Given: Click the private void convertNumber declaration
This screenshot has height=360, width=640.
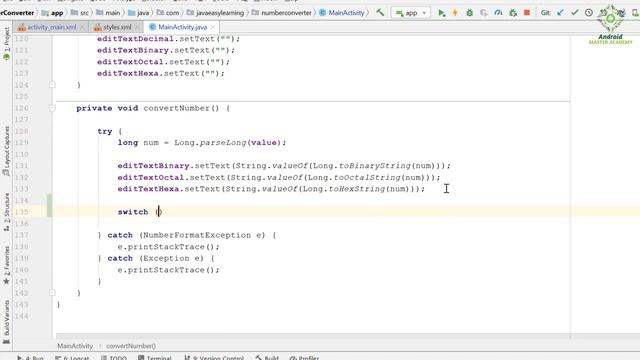Looking at the screenshot, I should pyautogui.click(x=153, y=108).
